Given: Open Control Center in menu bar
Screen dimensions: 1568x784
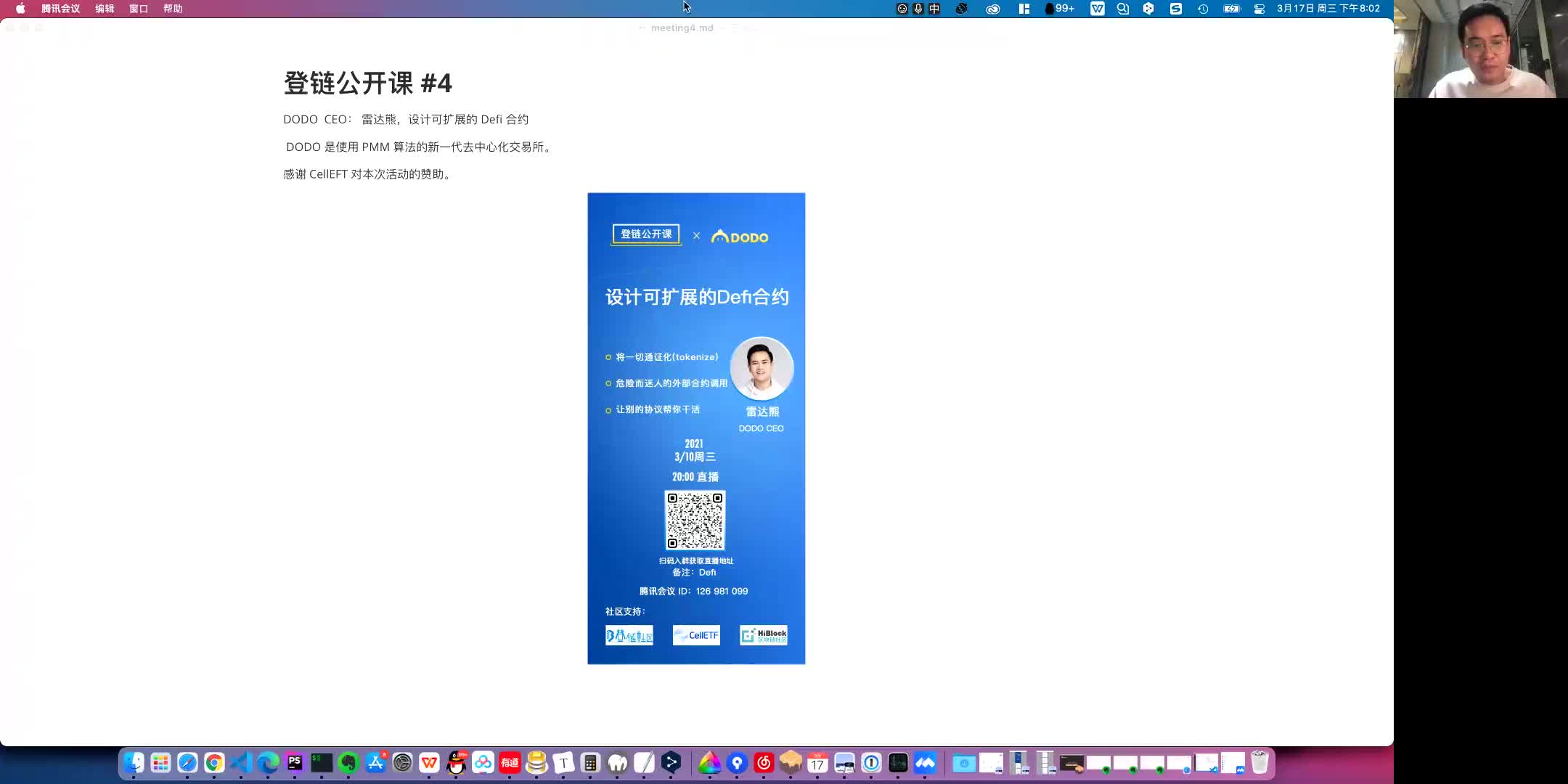Looking at the screenshot, I should 1259,9.
